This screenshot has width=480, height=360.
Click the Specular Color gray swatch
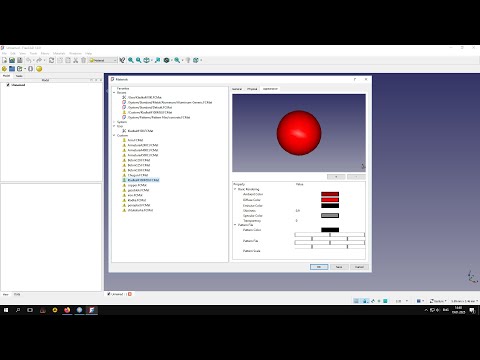[x=330, y=216]
